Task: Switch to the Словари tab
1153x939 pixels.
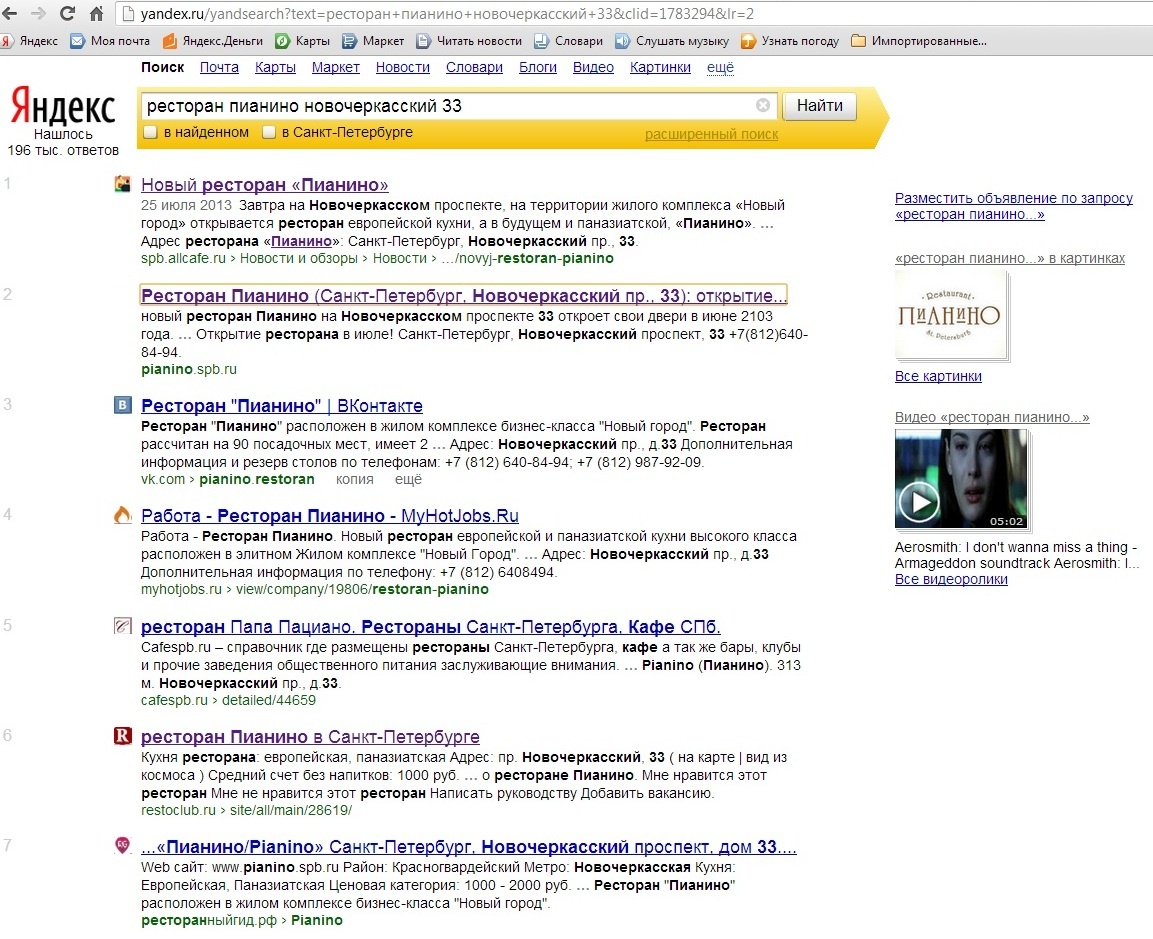Action: click(x=474, y=68)
